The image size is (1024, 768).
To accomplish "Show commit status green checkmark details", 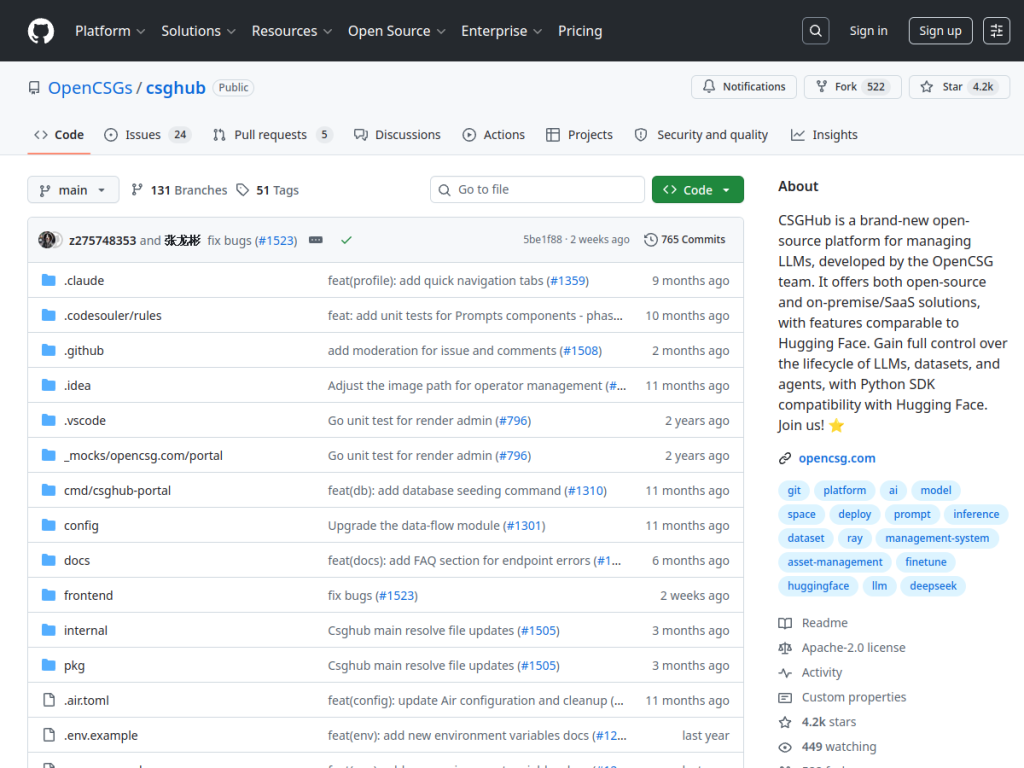I will [346, 240].
